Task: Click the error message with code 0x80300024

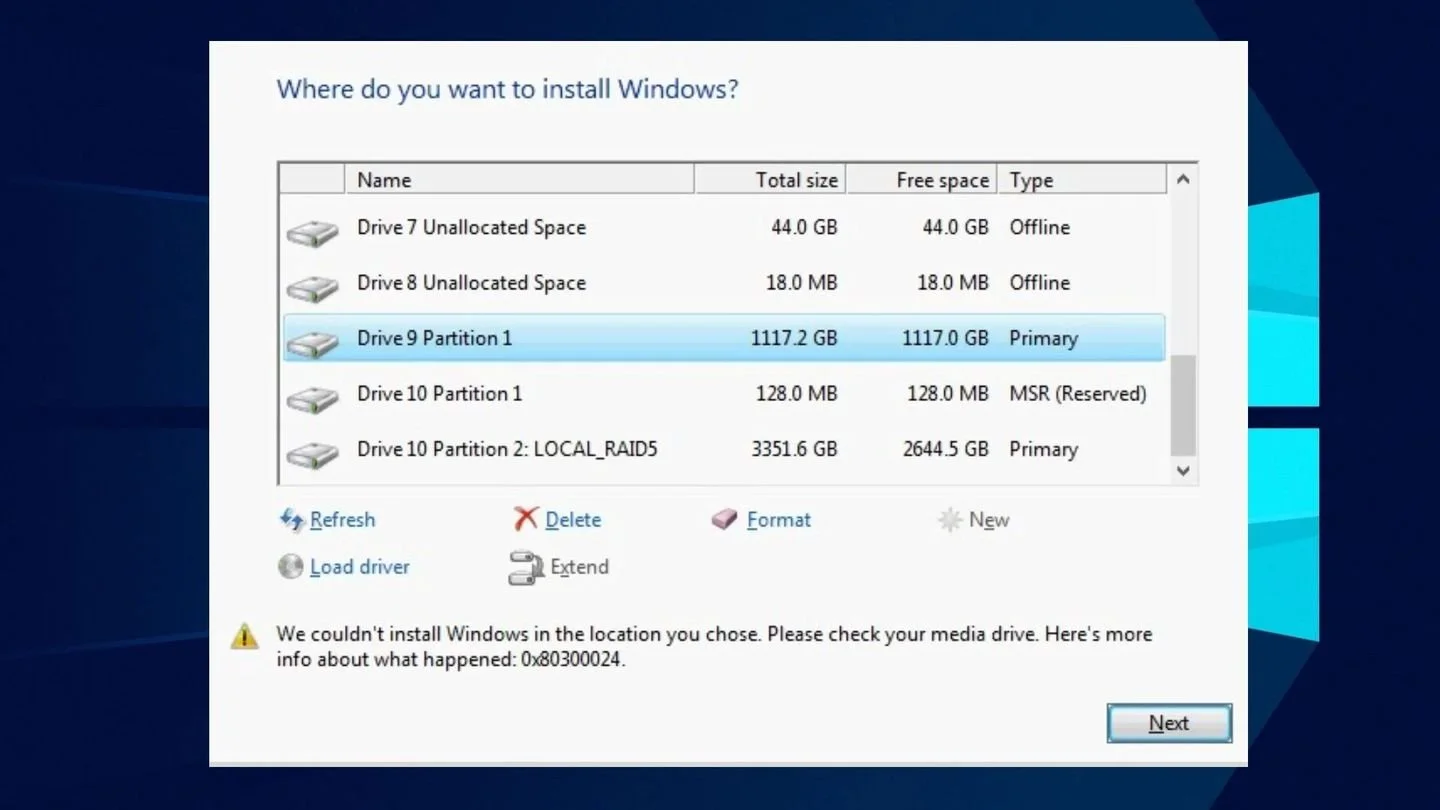Action: point(714,647)
